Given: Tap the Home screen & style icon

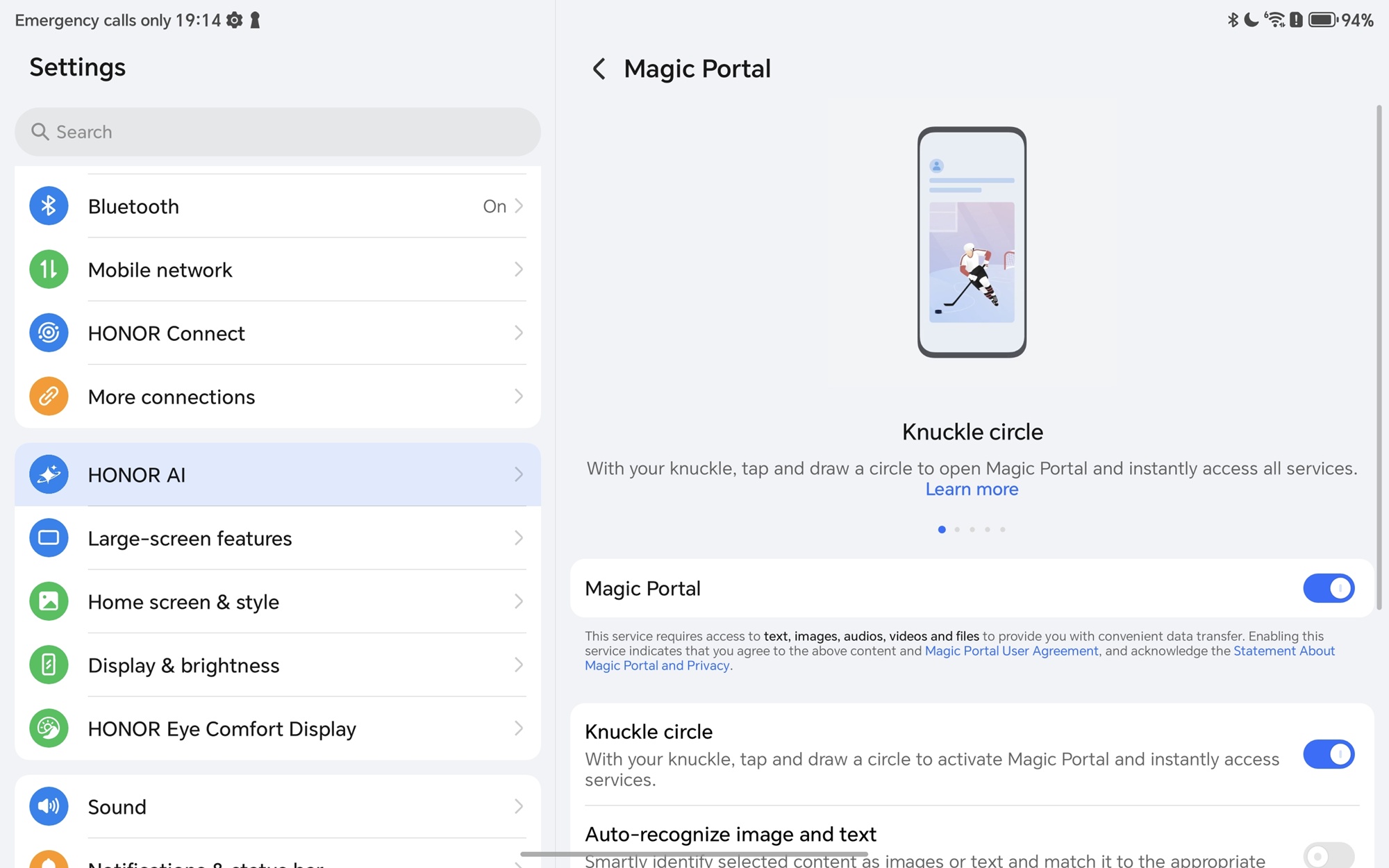Looking at the screenshot, I should click(49, 601).
